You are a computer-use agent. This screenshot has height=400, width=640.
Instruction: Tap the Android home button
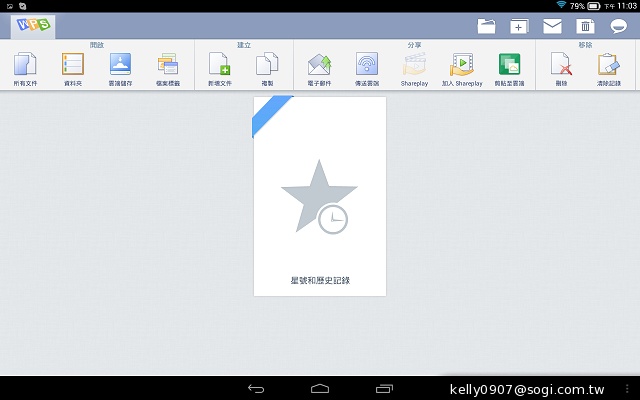pos(320,389)
